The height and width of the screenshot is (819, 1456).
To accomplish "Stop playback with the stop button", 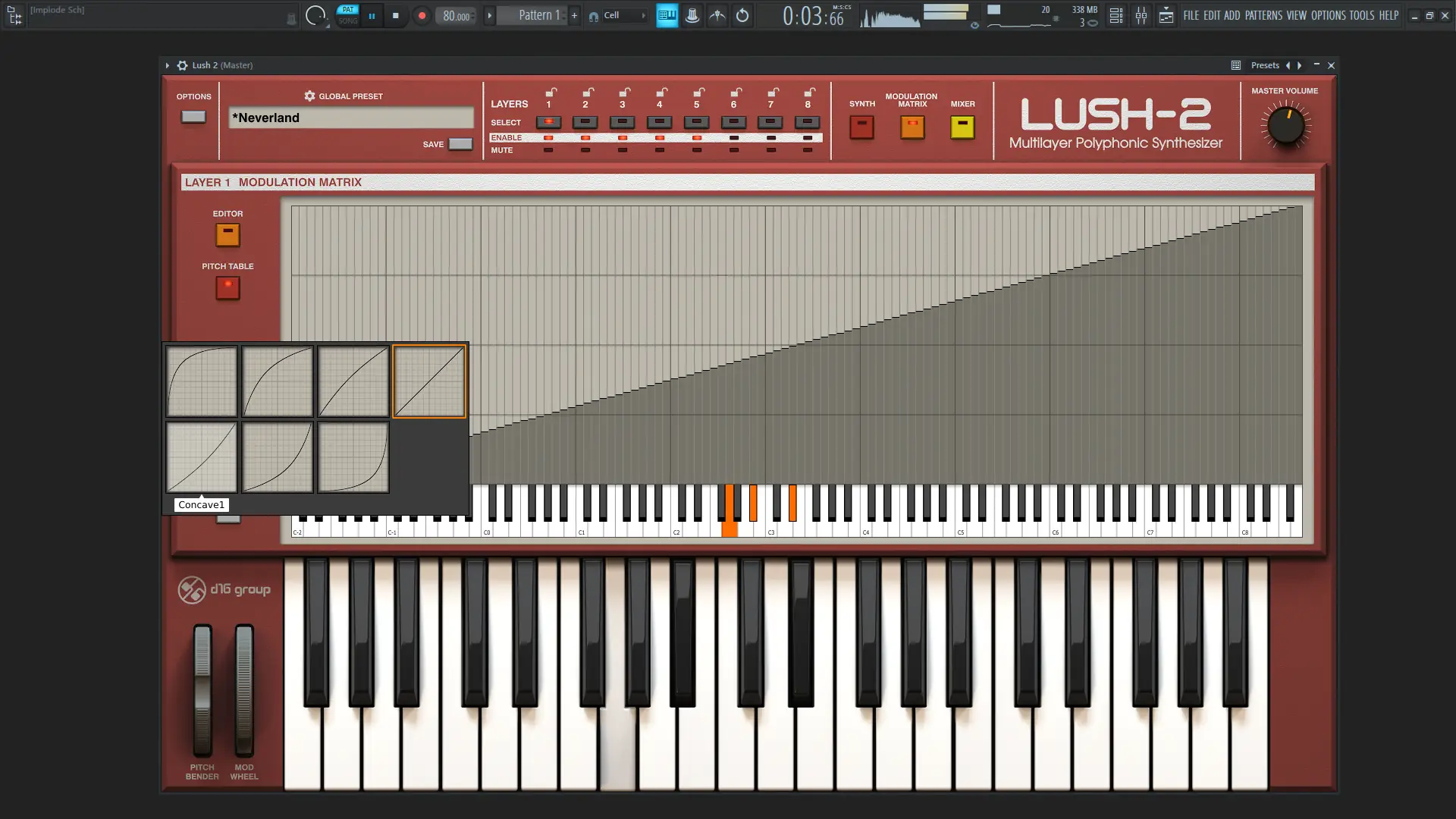I will click(395, 15).
